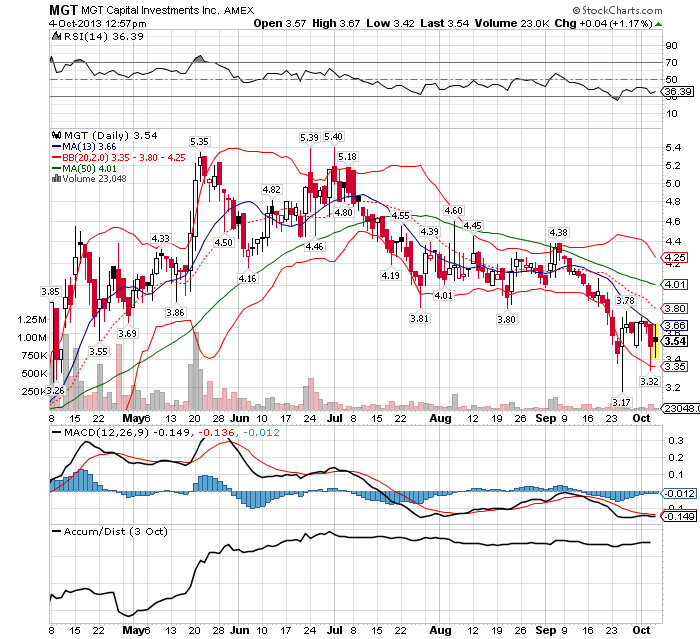The image size is (700, 639).
Task: Click the red 3.35 lower band tag
Action: pyautogui.click(x=675, y=367)
